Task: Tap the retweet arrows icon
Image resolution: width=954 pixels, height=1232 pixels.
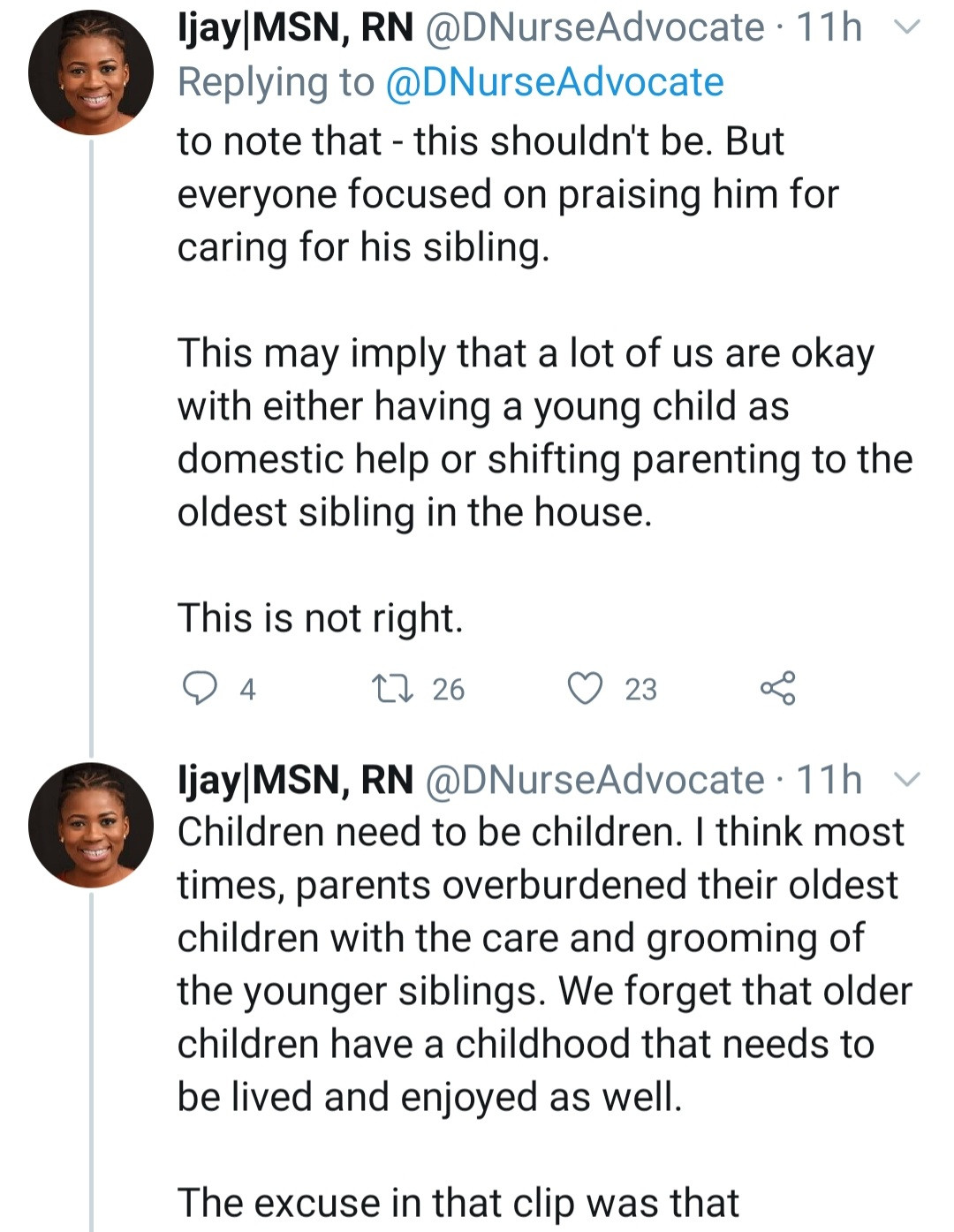Action: pos(392,689)
